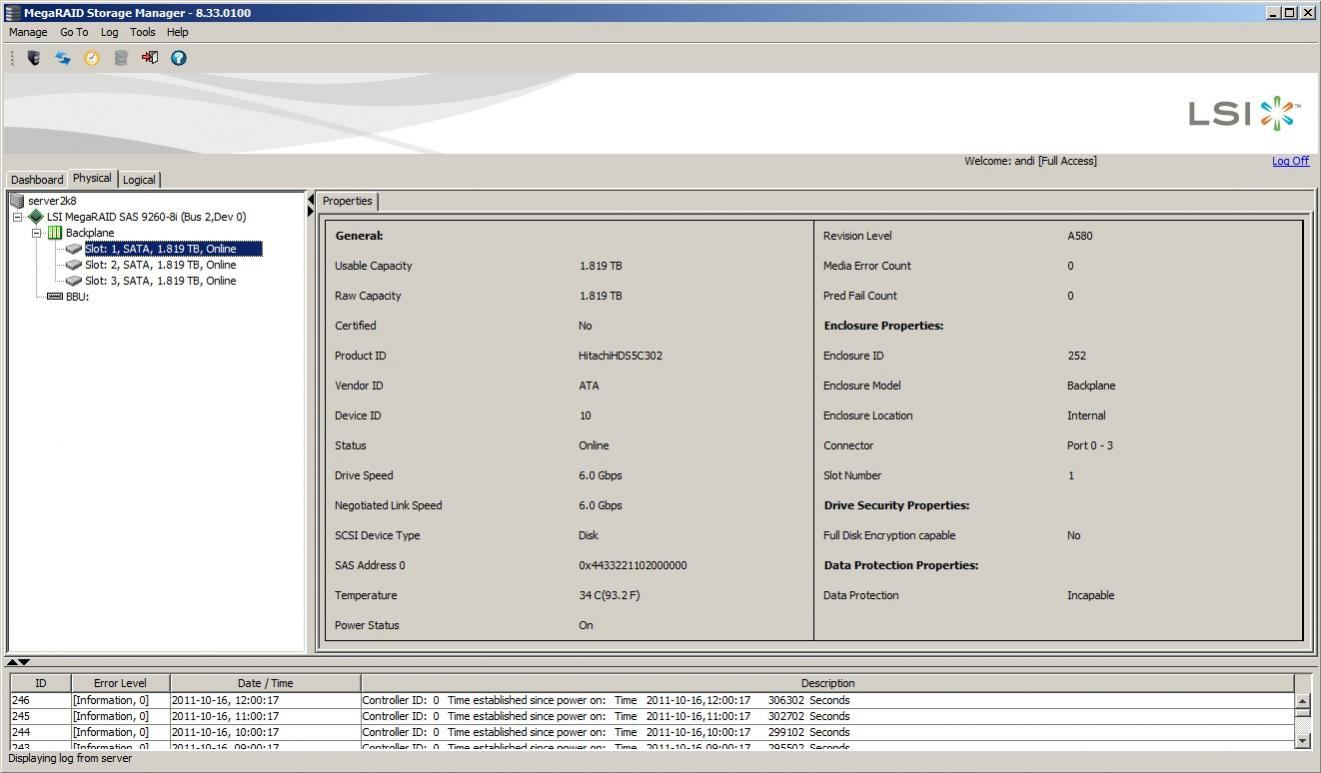
Task: Click the server toolbar icon
Action: tap(34, 58)
